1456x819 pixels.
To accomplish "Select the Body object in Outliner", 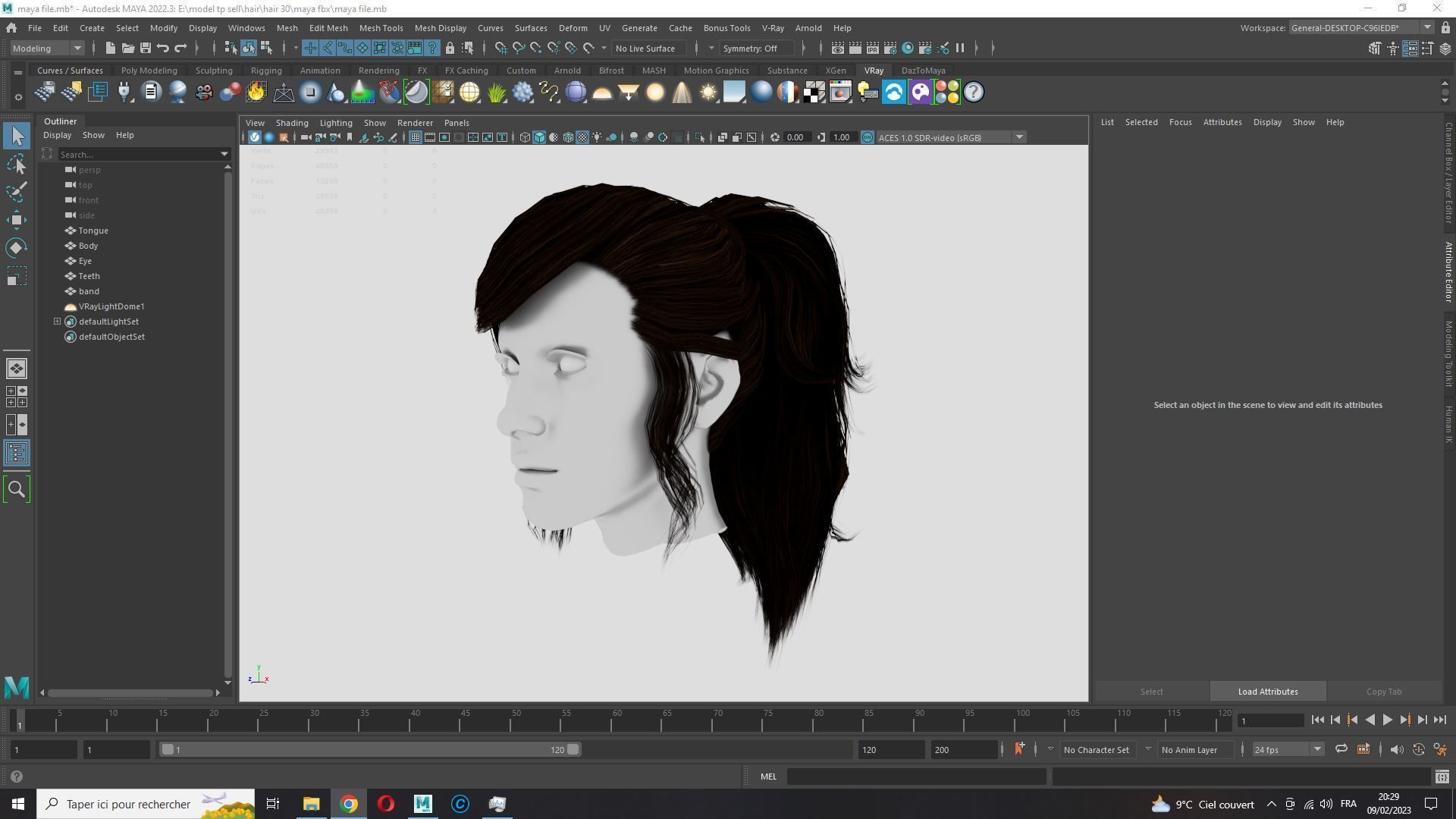I will pyautogui.click(x=88, y=246).
